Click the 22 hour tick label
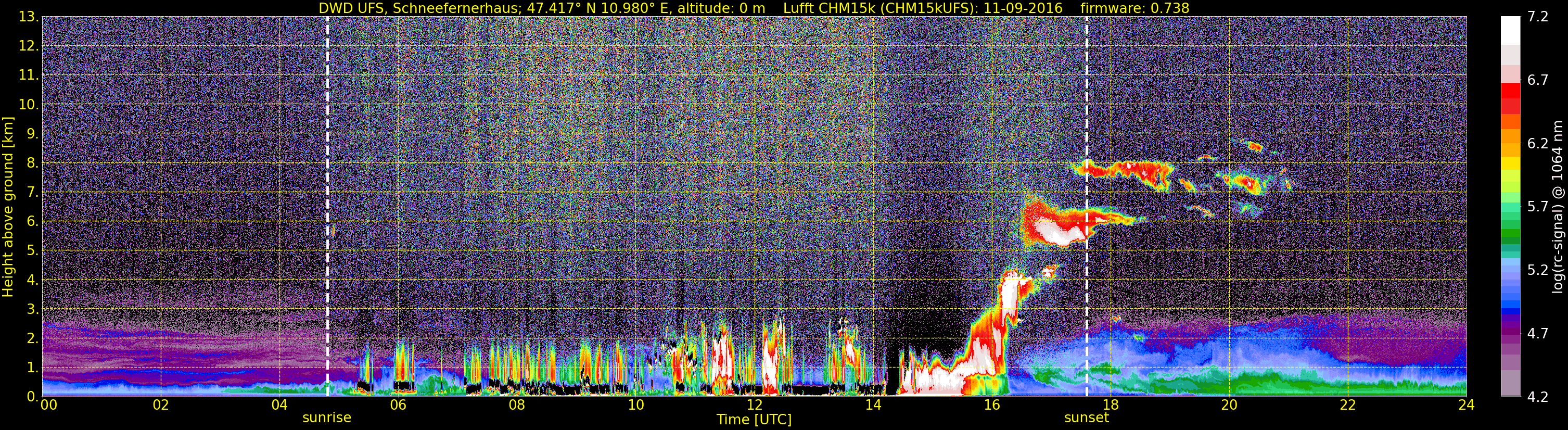The width and height of the screenshot is (1568, 430). 1348,405
